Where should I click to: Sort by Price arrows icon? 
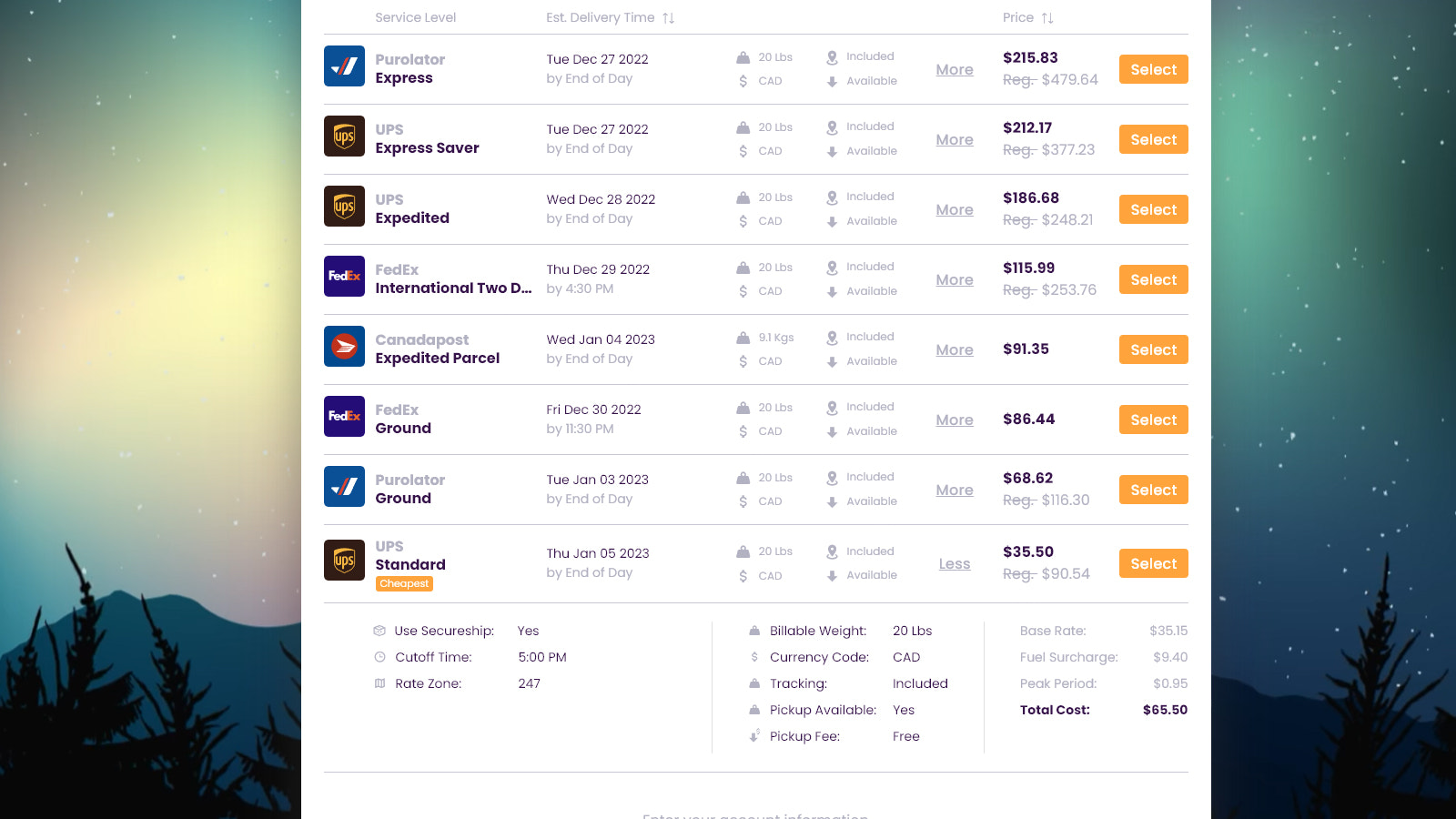point(1047,18)
